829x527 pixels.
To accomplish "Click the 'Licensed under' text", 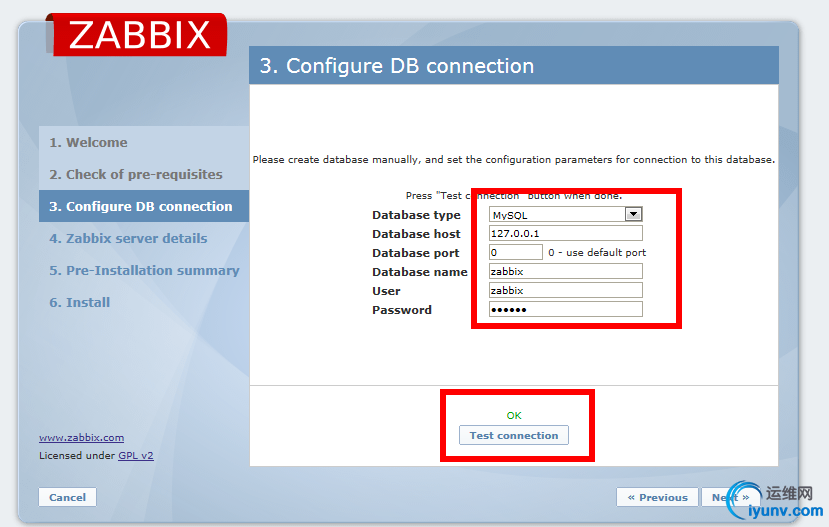I will (77, 455).
